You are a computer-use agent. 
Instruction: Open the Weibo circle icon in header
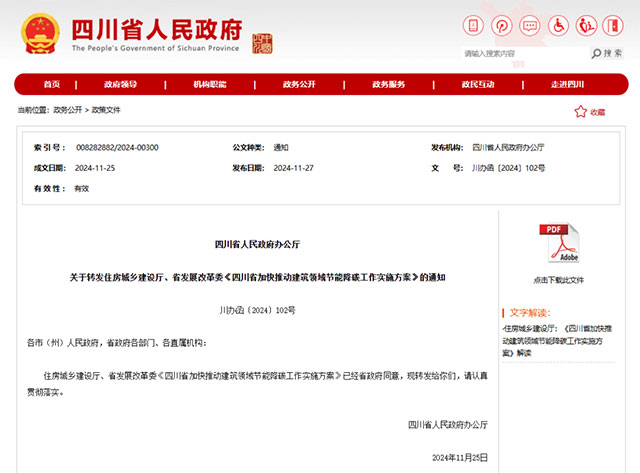(502, 24)
